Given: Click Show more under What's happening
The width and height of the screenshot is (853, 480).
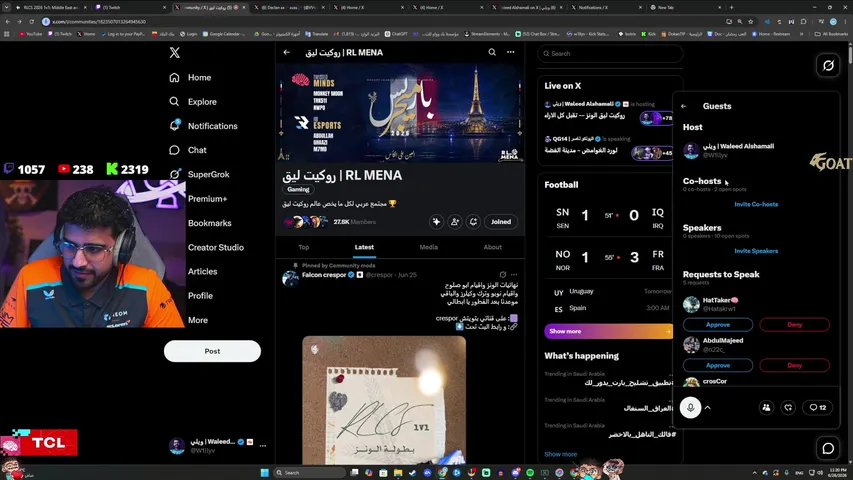Looking at the screenshot, I should tap(560, 454).
